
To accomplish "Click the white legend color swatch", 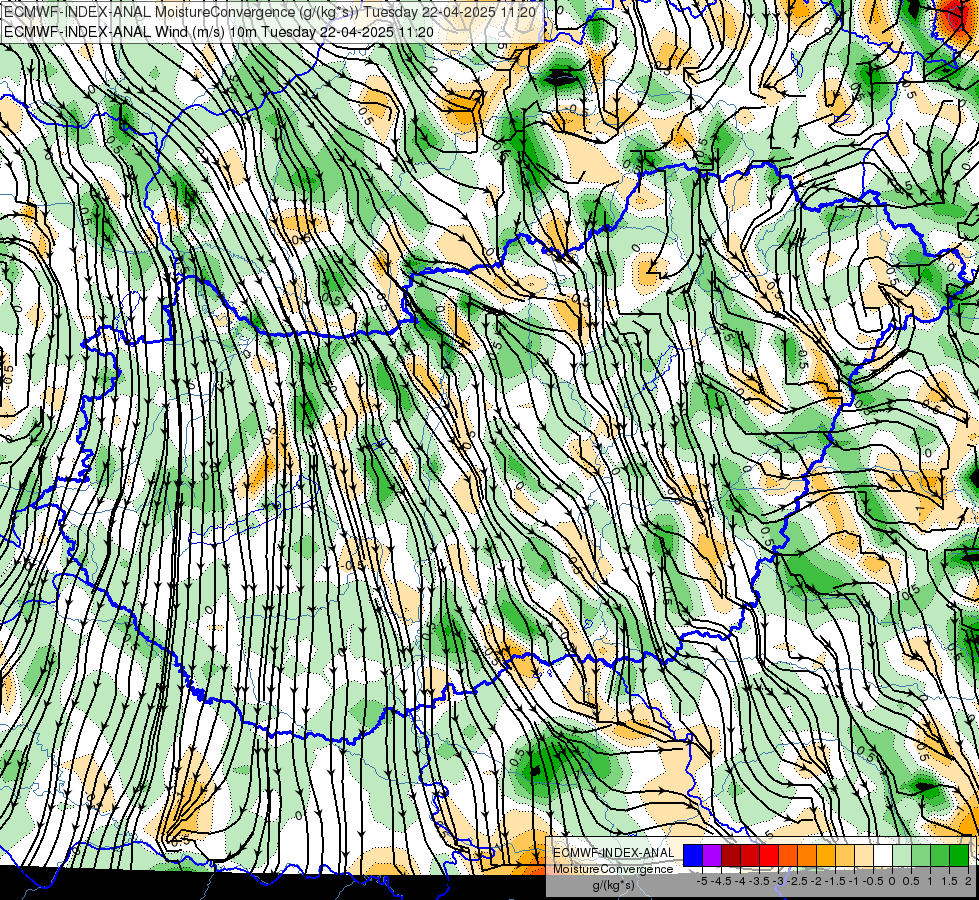I will click(883, 856).
